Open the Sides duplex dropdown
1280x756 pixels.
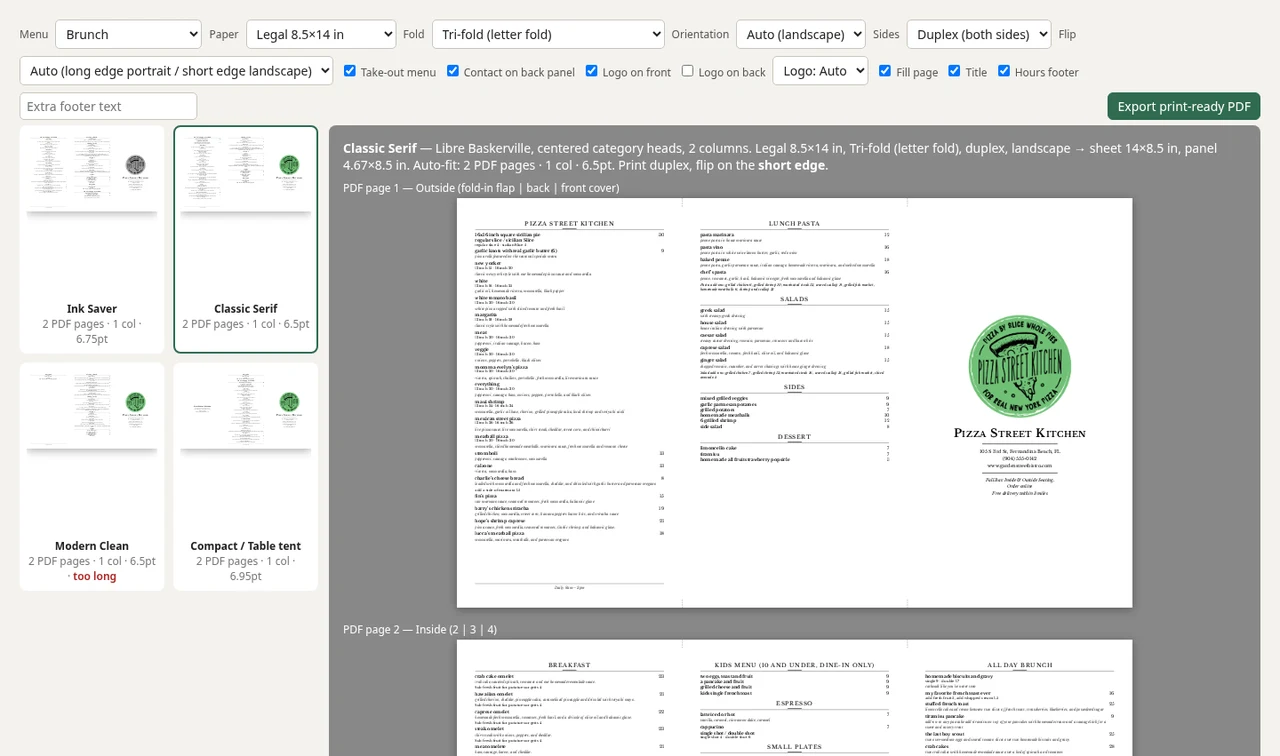[x=979, y=34]
